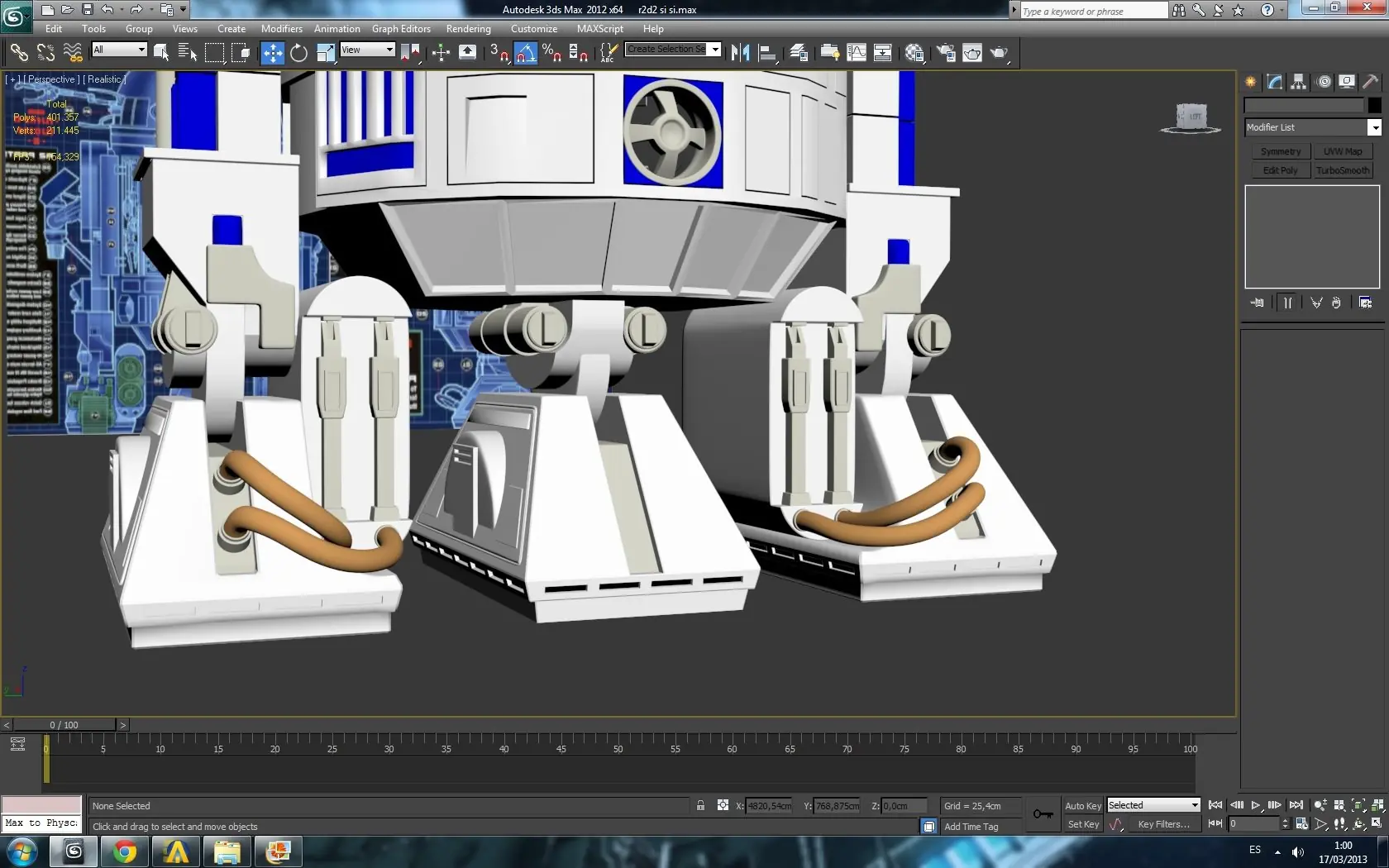This screenshot has width=1389, height=868.
Task: Open the Time Configuration icon
Action: point(1302,823)
